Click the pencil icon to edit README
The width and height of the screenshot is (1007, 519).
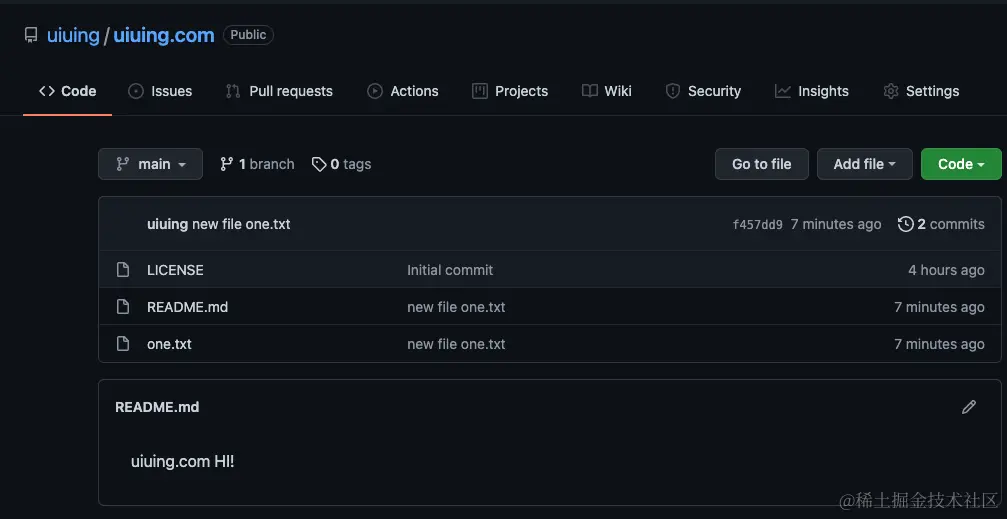coord(968,407)
